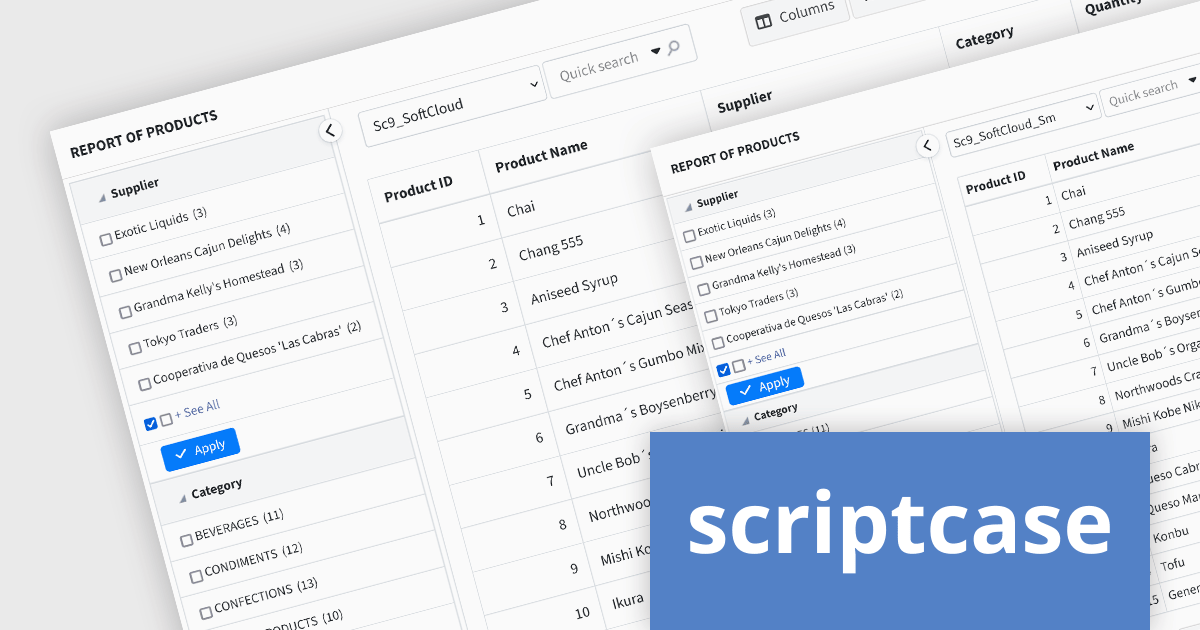Tick Cooperativa de Quesos in large report
This screenshot has width=1200, height=630.
coord(145,383)
